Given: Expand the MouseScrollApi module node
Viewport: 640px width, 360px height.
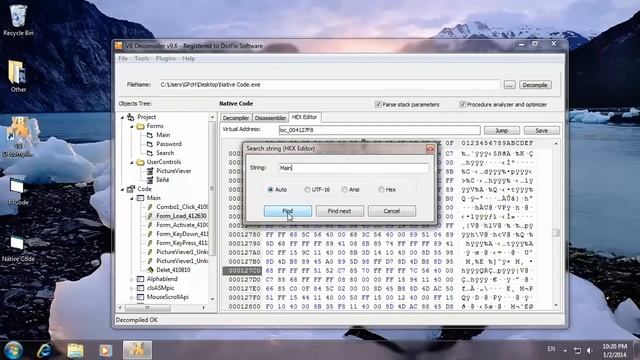Looking at the screenshot, I should click(131, 297).
